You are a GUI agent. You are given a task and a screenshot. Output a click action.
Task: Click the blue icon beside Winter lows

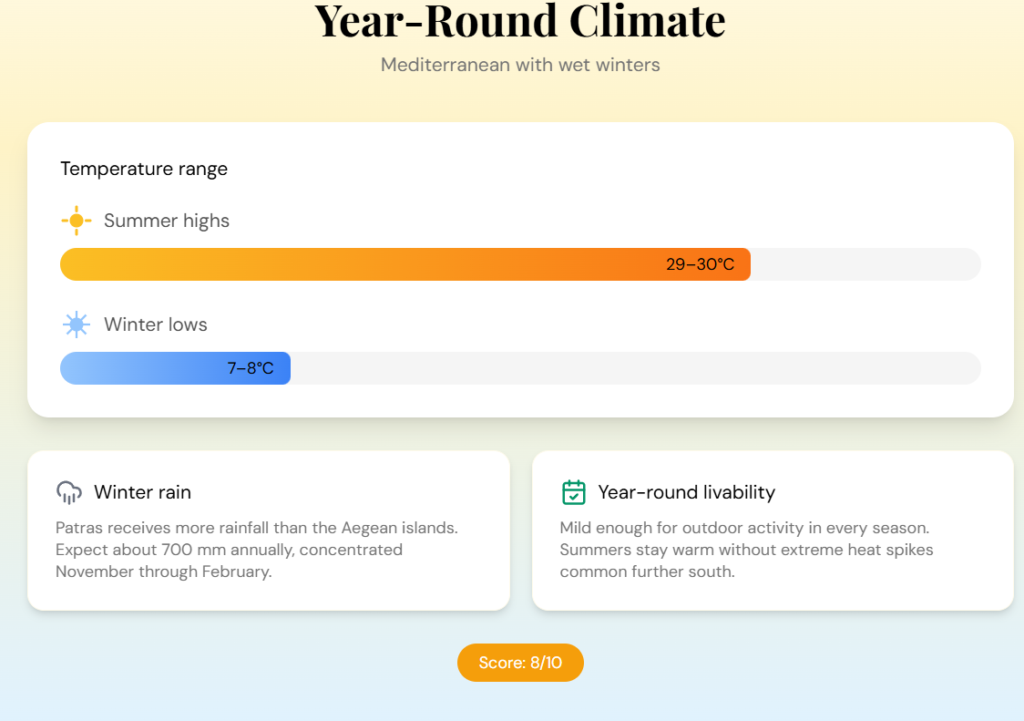click(x=76, y=325)
